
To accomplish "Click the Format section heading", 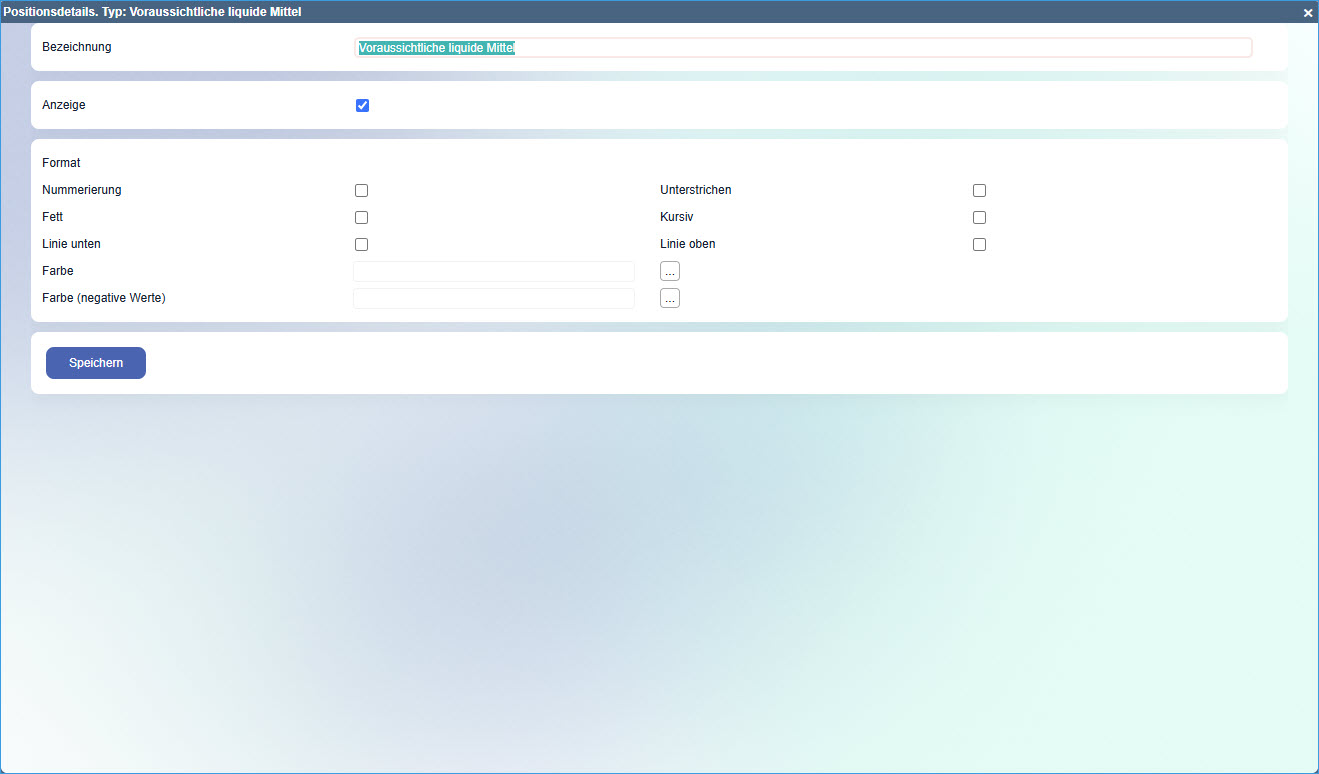I will [61, 162].
